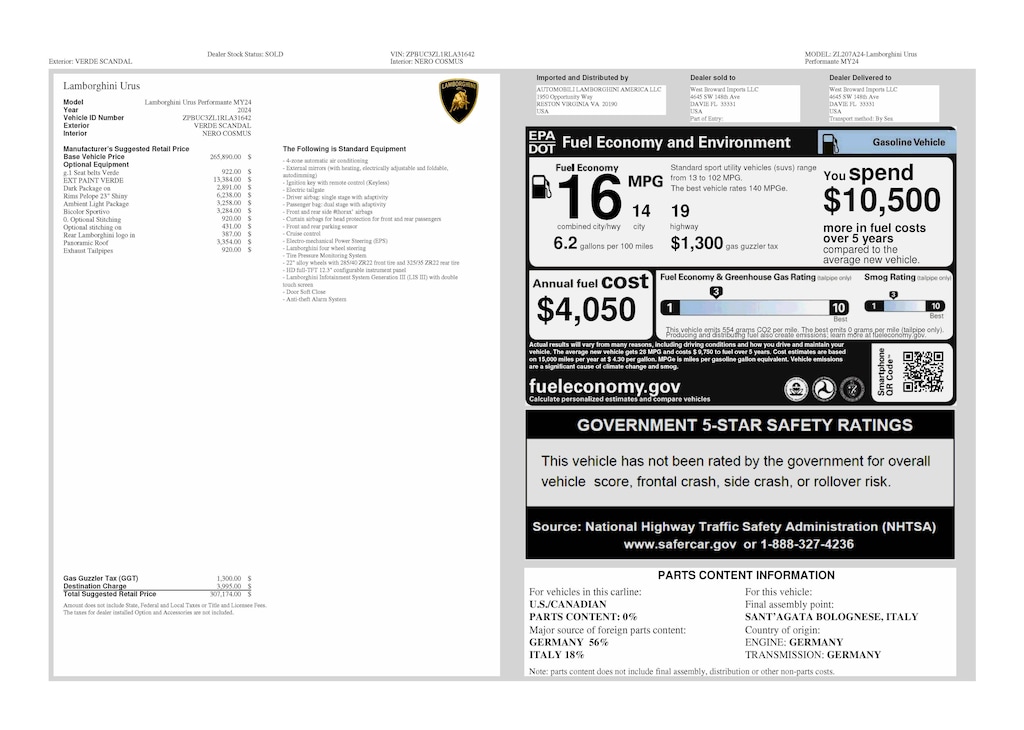
Task: Click the large 16 combined MPG figure
Action: tap(590, 197)
